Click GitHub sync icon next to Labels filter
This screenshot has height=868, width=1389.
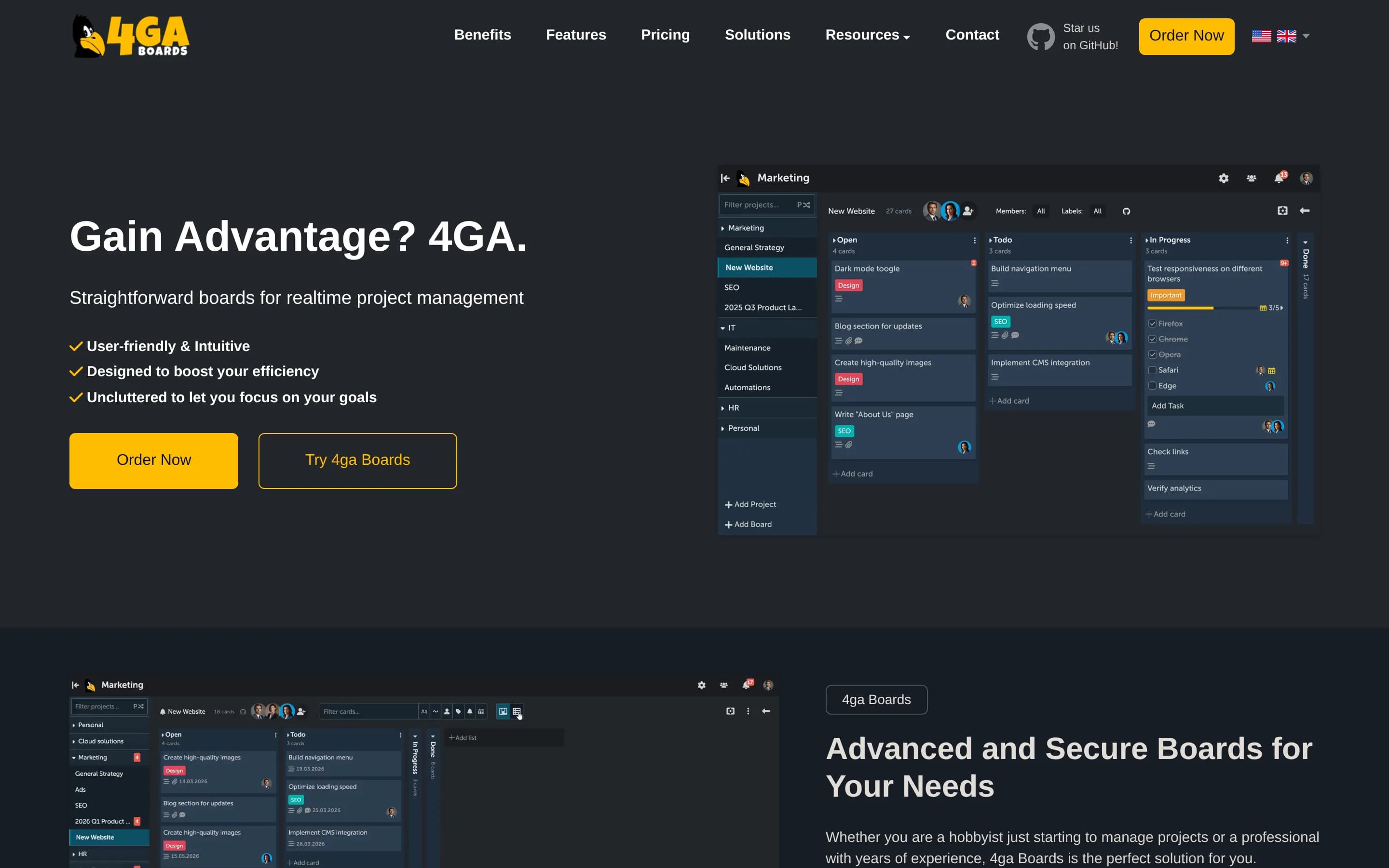[x=1126, y=211]
